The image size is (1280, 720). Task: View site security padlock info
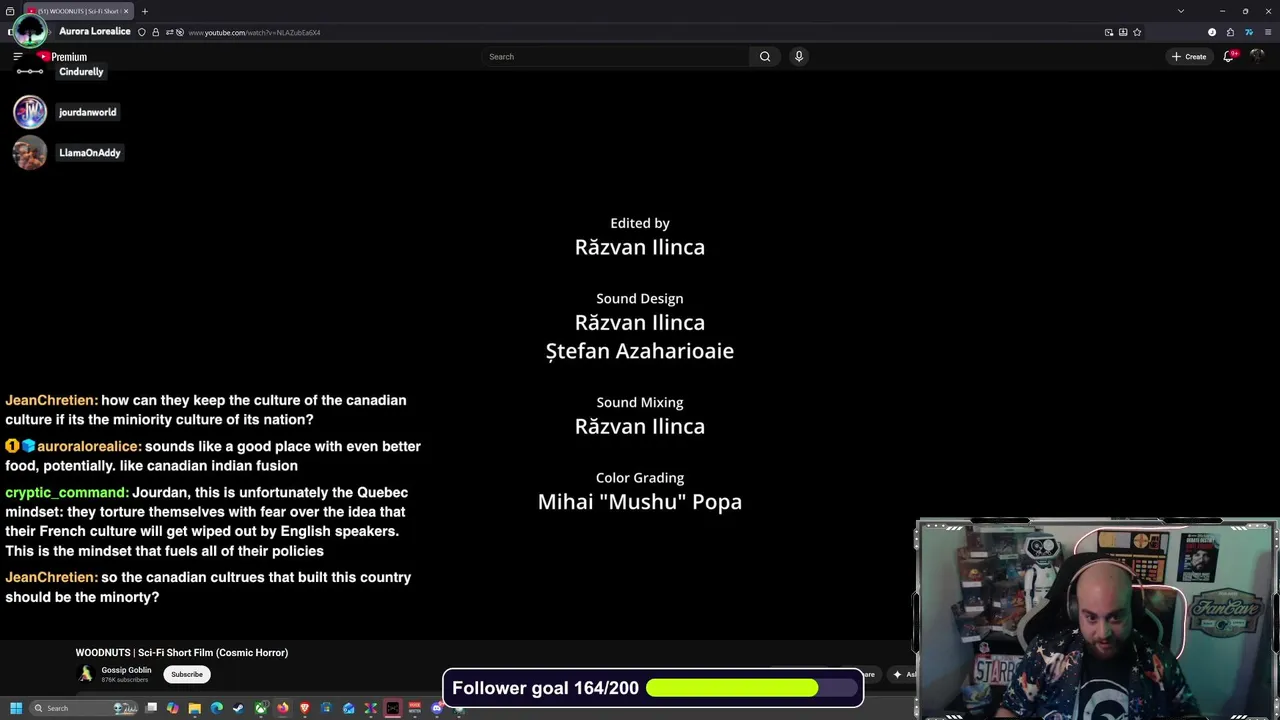click(155, 32)
